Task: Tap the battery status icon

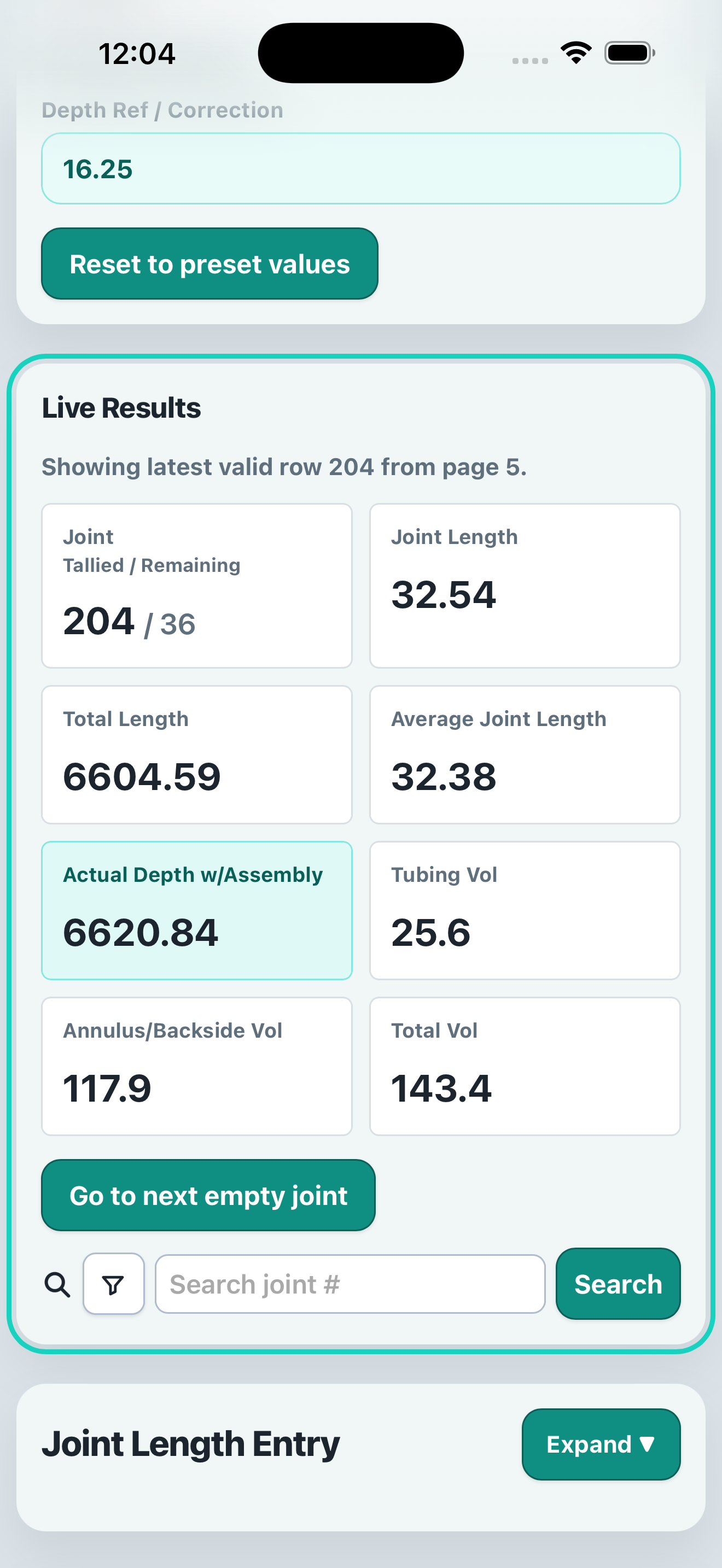Action: (x=630, y=53)
